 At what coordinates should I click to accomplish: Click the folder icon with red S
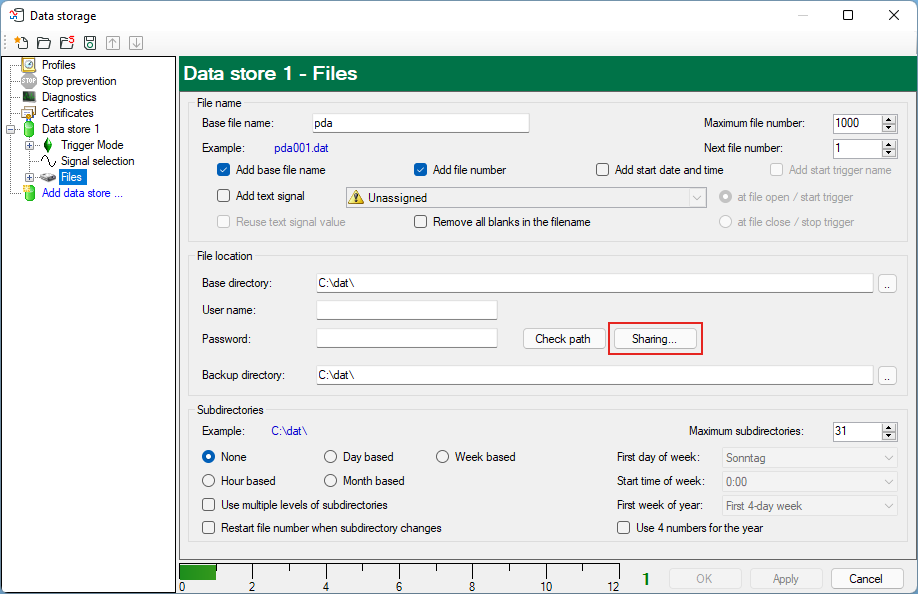(67, 43)
